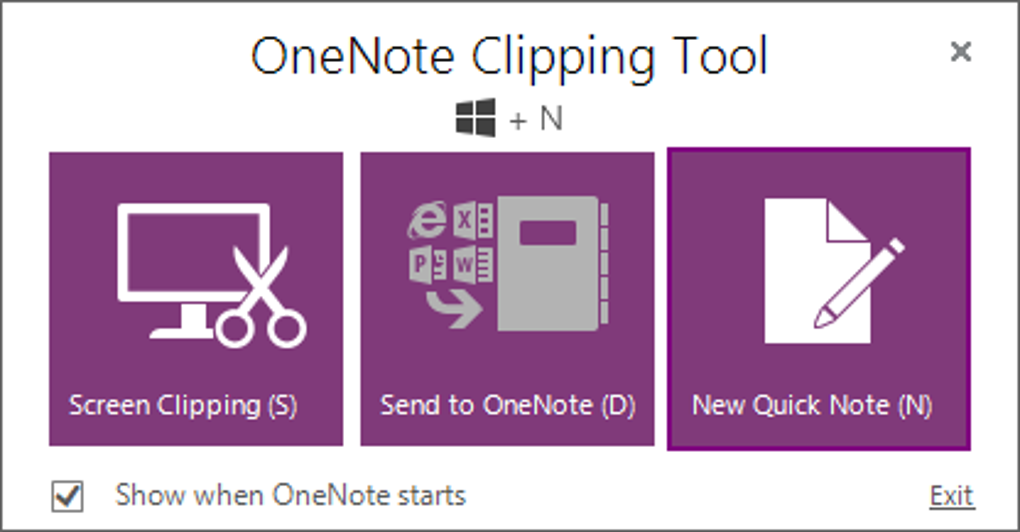The image size is (1020, 532).
Task: Close the OneNote Clipping Tool window
Action: point(960,52)
